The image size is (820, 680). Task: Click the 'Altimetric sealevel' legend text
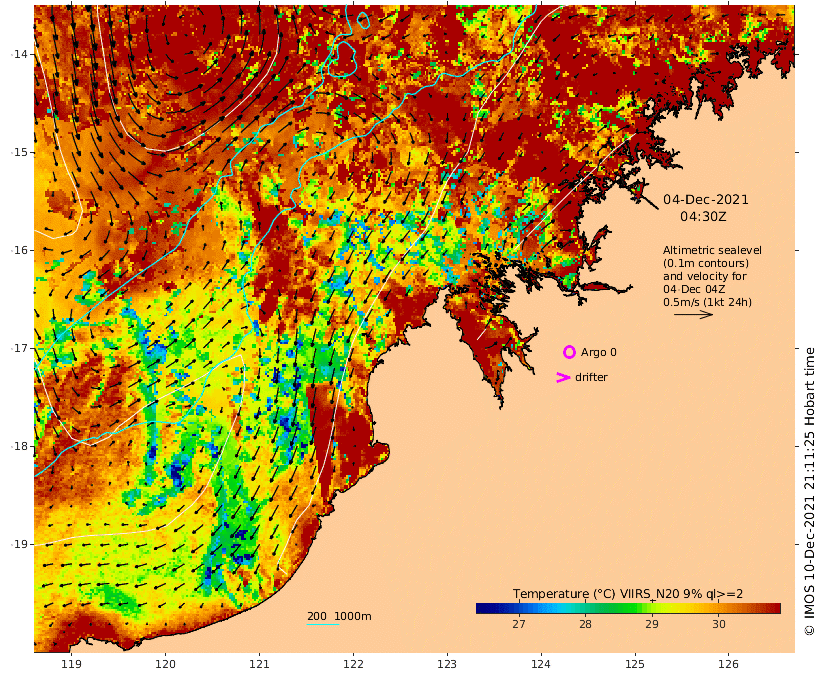click(712, 251)
